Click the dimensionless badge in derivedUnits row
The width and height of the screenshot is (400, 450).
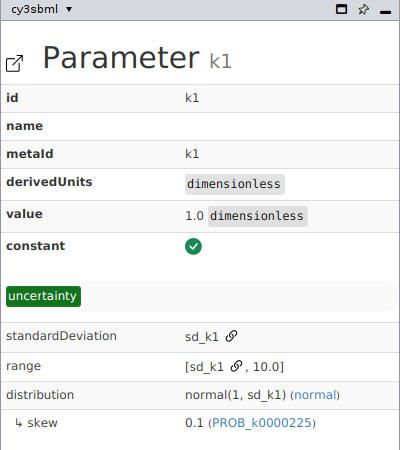[x=235, y=184]
